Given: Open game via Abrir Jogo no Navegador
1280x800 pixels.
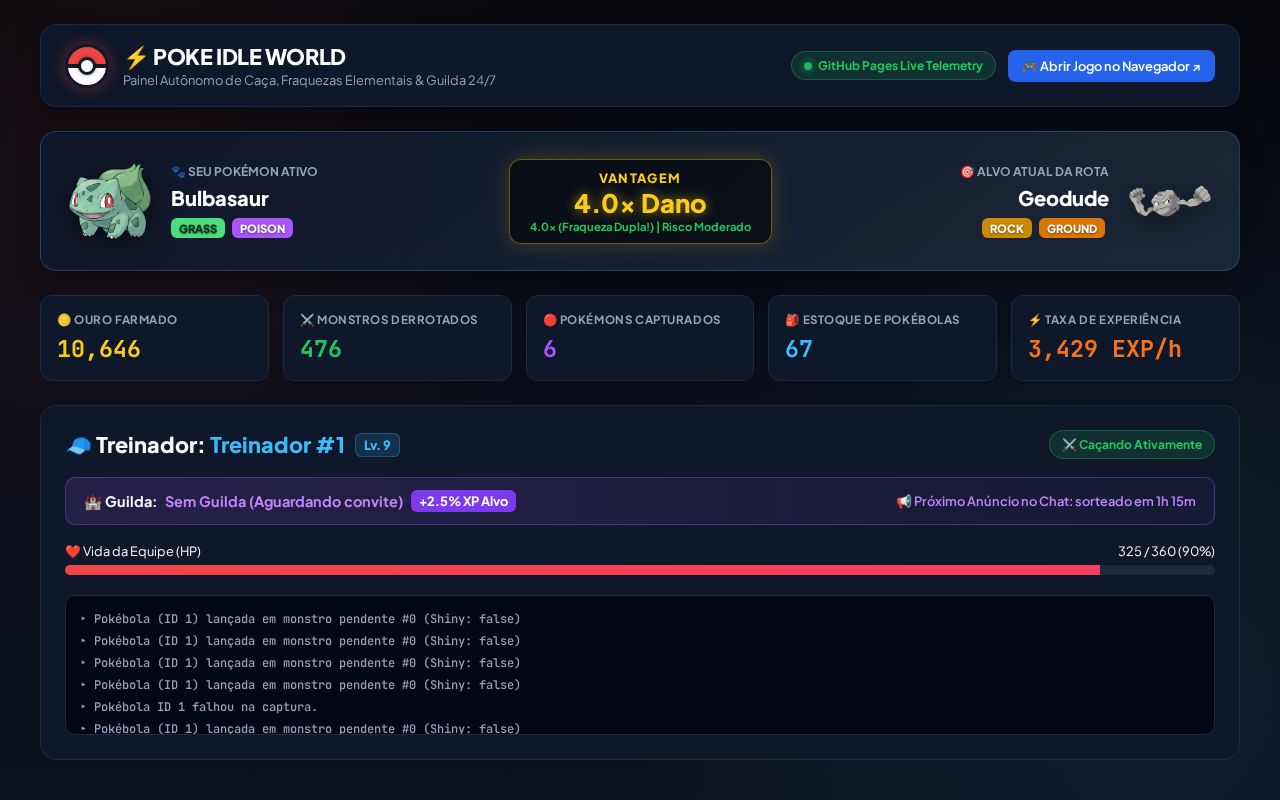Looking at the screenshot, I should click(x=1111, y=66).
